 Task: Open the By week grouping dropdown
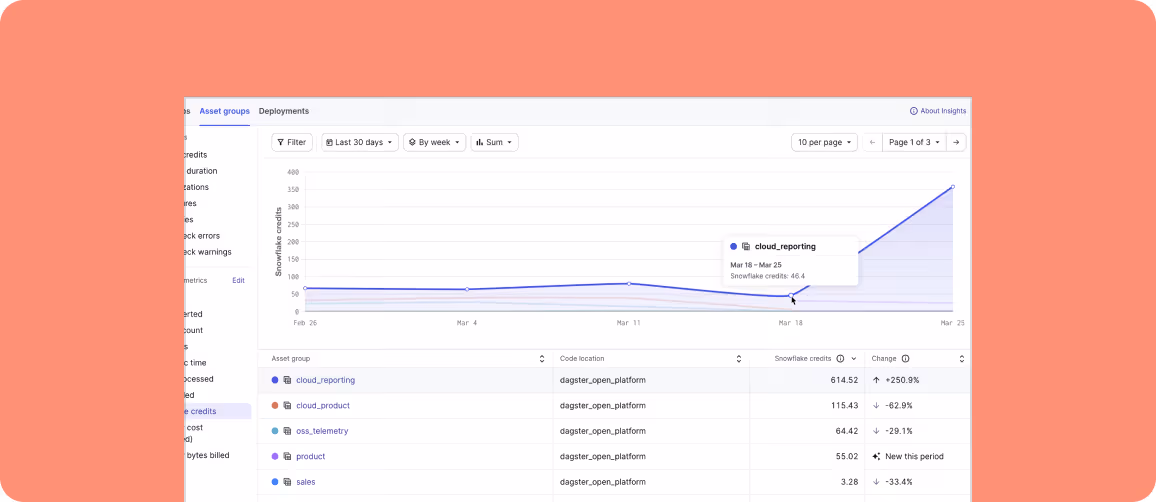tap(434, 142)
